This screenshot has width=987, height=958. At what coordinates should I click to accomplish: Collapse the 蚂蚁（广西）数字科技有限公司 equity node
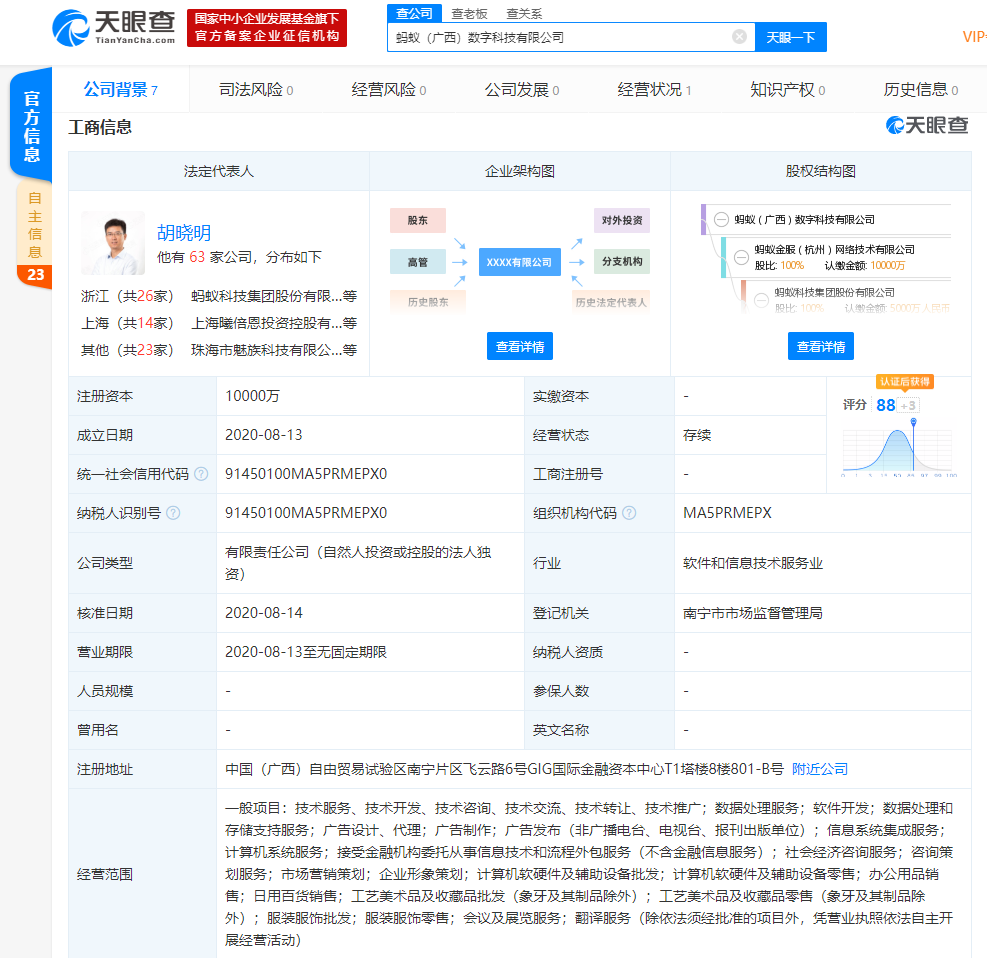(x=721, y=220)
